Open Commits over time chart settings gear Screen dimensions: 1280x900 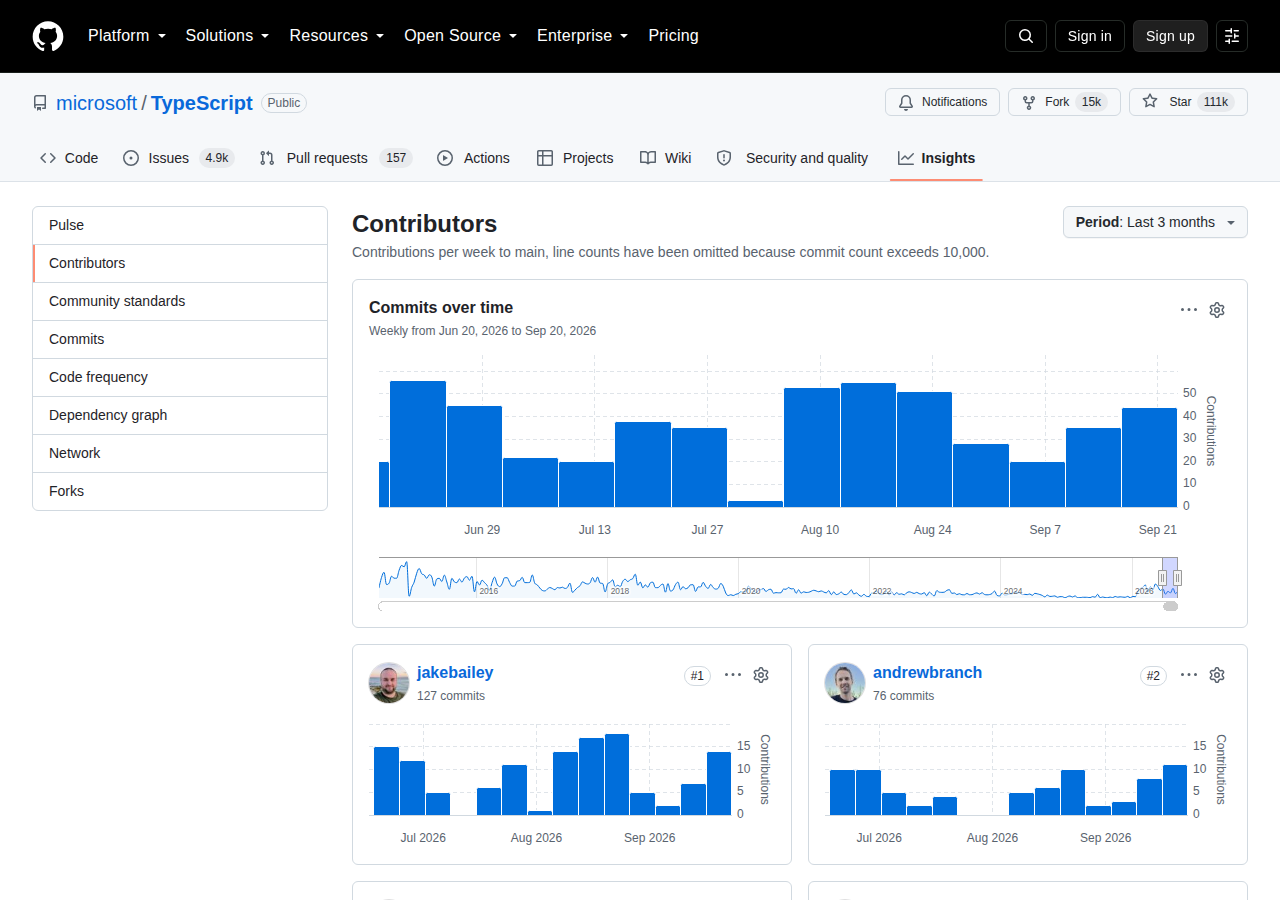click(1217, 310)
